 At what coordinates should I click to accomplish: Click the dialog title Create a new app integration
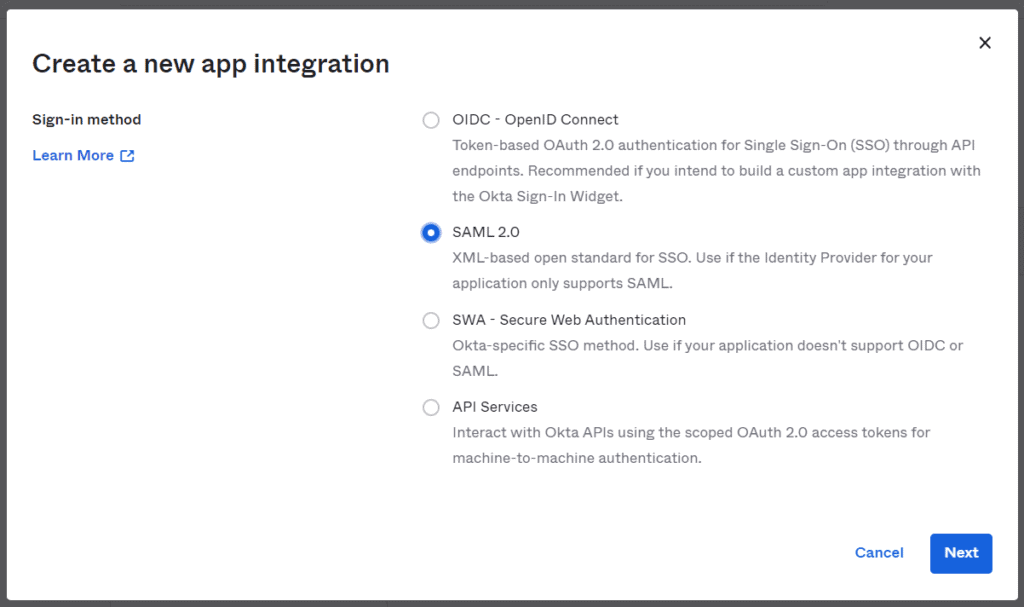click(x=211, y=63)
